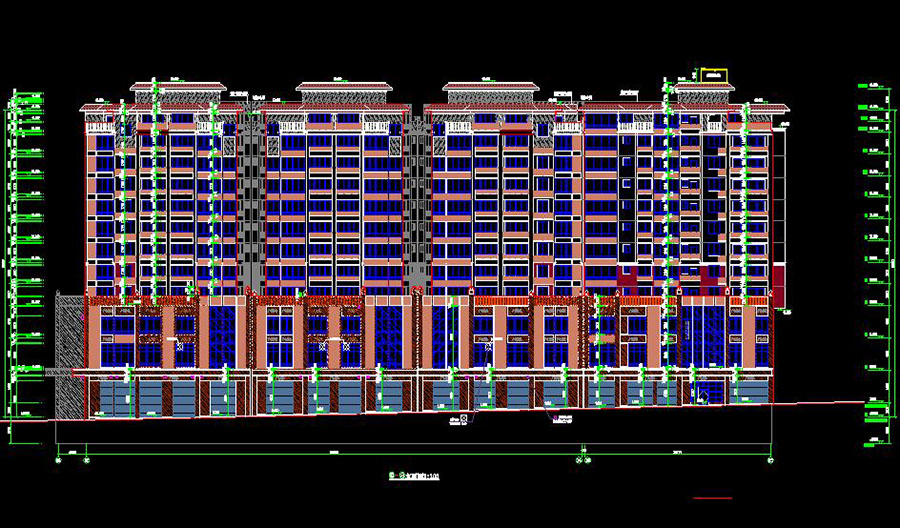Pick the rightmost grid axis bubble on the bottom dimension line

[x=770, y=460]
